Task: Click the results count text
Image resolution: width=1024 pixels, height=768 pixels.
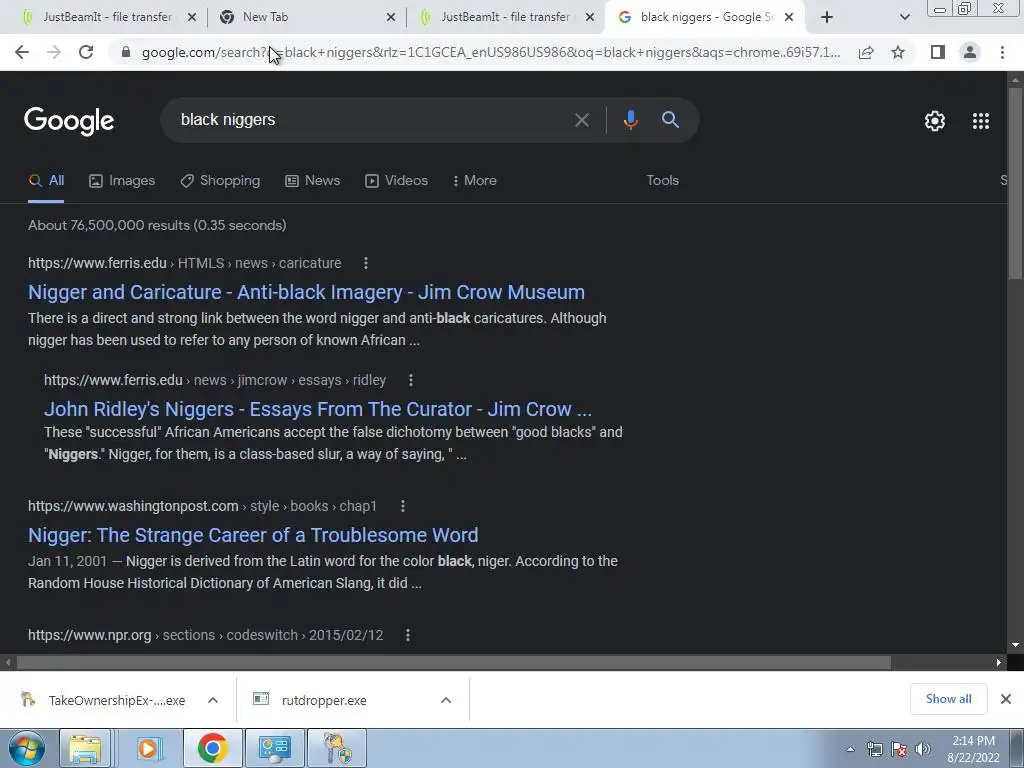Action: coord(157,225)
